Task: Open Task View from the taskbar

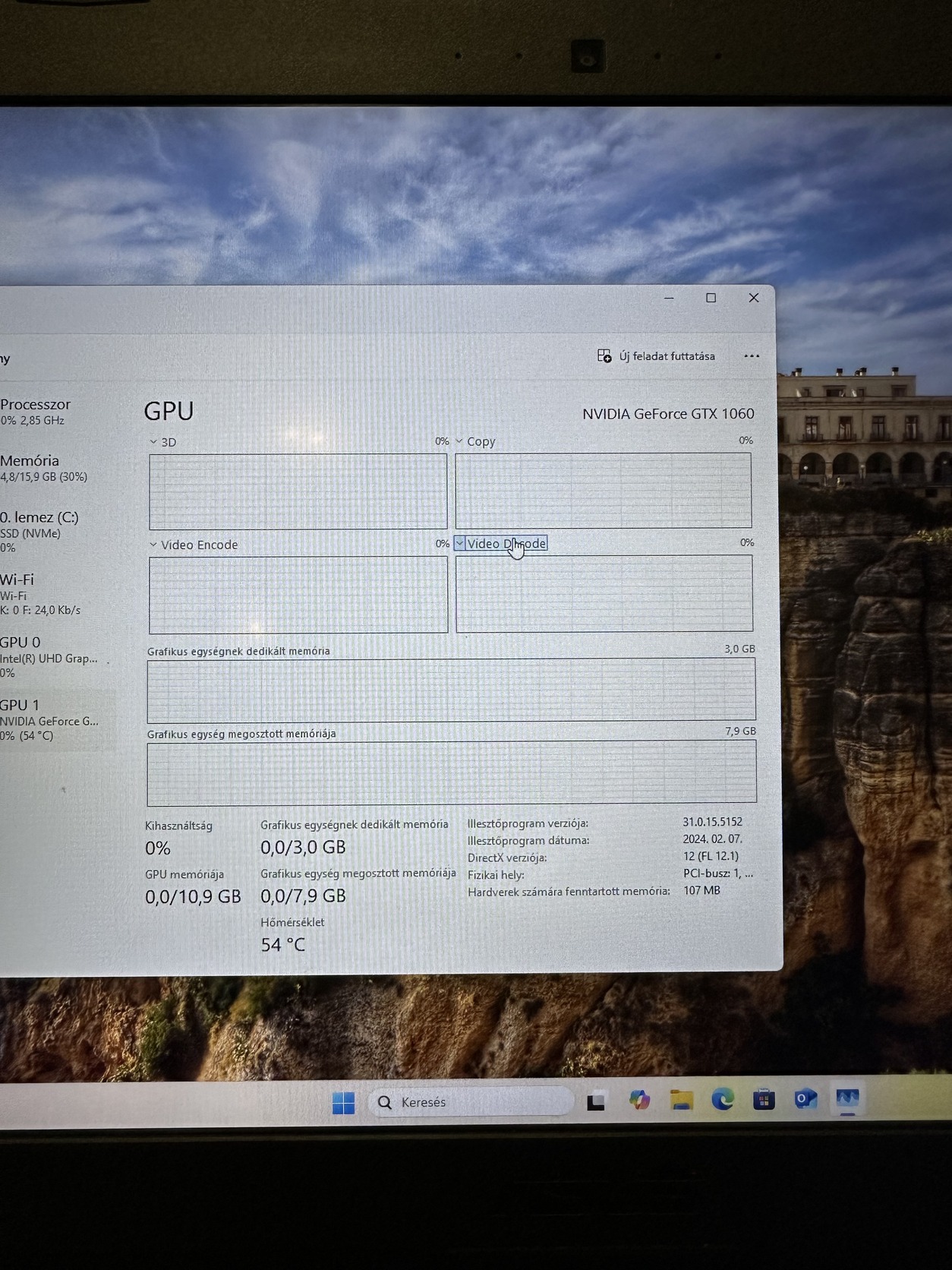Action: (596, 1101)
